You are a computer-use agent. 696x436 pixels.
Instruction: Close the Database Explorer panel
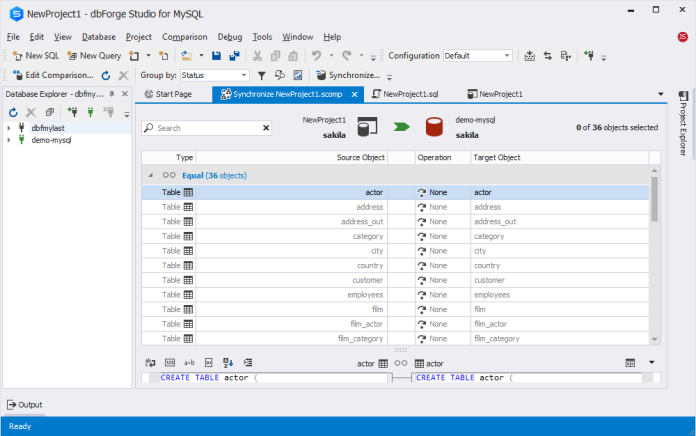pos(125,94)
